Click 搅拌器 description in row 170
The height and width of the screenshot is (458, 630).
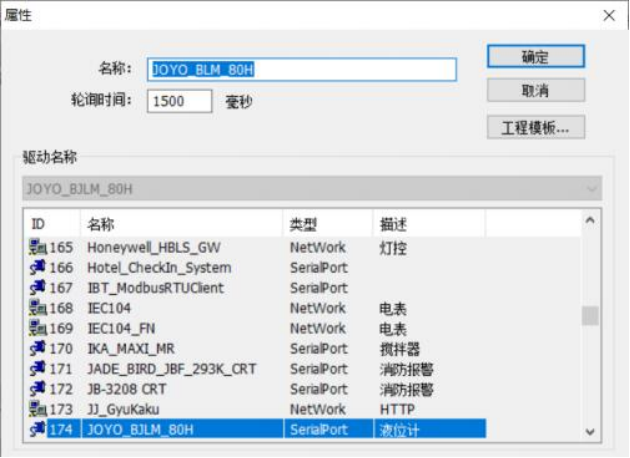[400, 349]
